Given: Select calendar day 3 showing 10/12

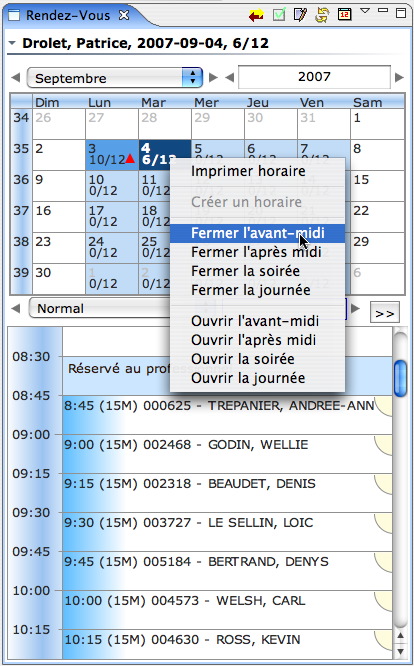Looking at the screenshot, I should pyautogui.click(x=112, y=155).
